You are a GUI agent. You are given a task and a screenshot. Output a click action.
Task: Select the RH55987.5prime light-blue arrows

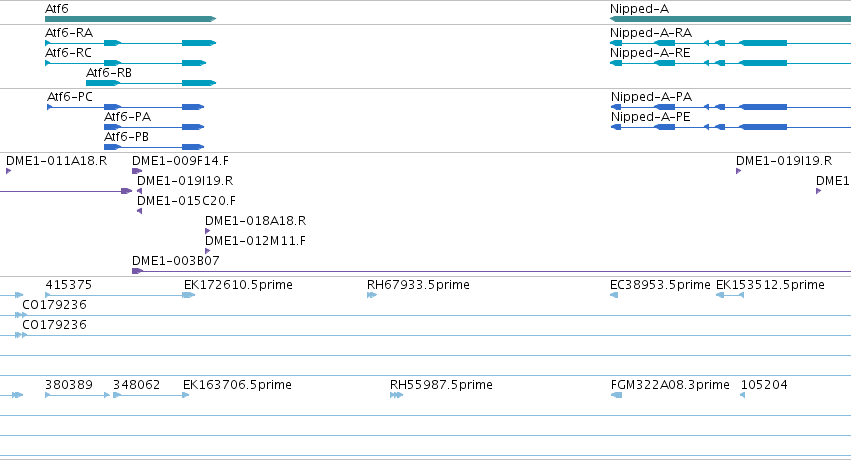(396, 395)
